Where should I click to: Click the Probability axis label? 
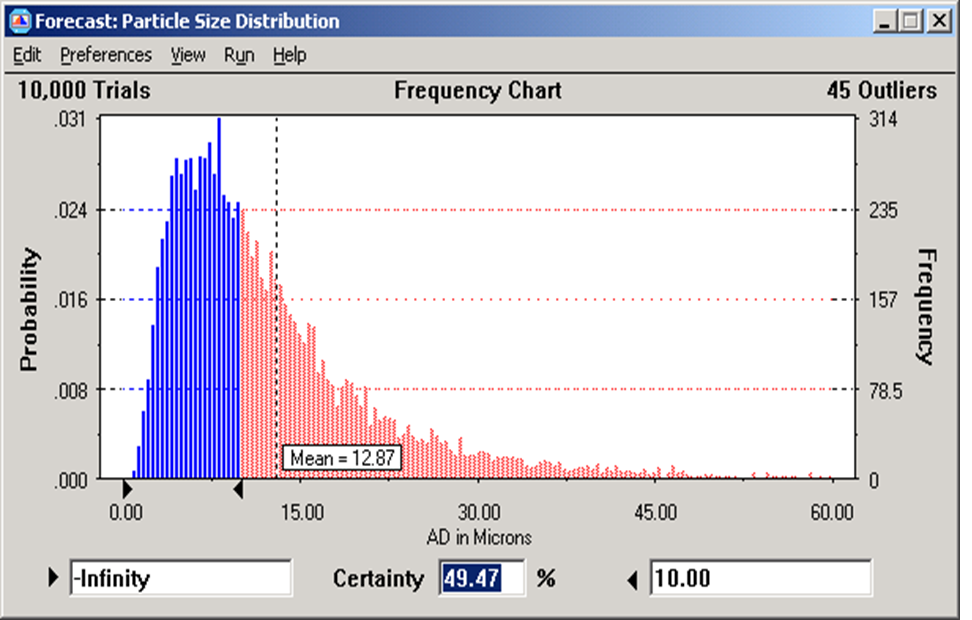pyautogui.click(x=29, y=309)
